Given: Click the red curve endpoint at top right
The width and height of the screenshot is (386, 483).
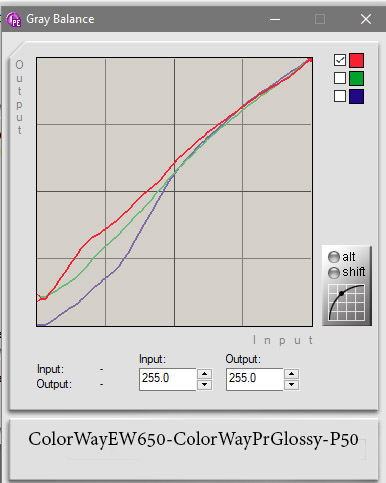Looking at the screenshot, I should 310,60.
